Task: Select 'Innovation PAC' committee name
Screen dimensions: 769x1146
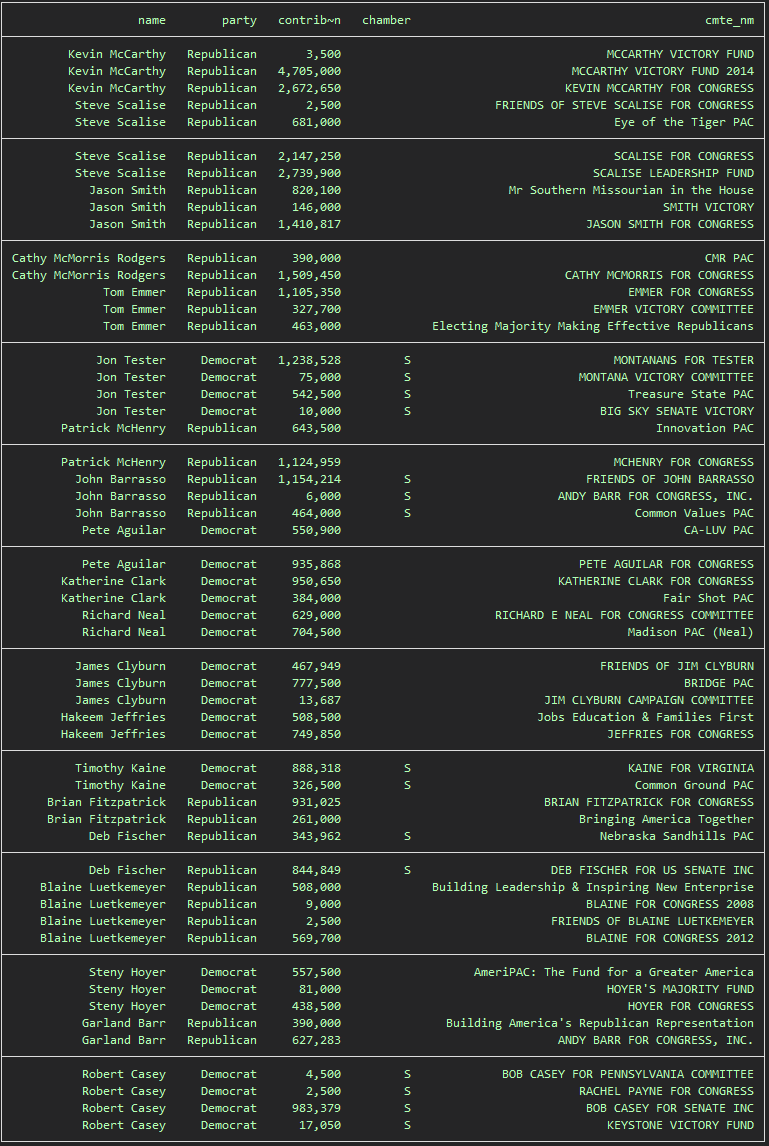Action: pos(705,428)
